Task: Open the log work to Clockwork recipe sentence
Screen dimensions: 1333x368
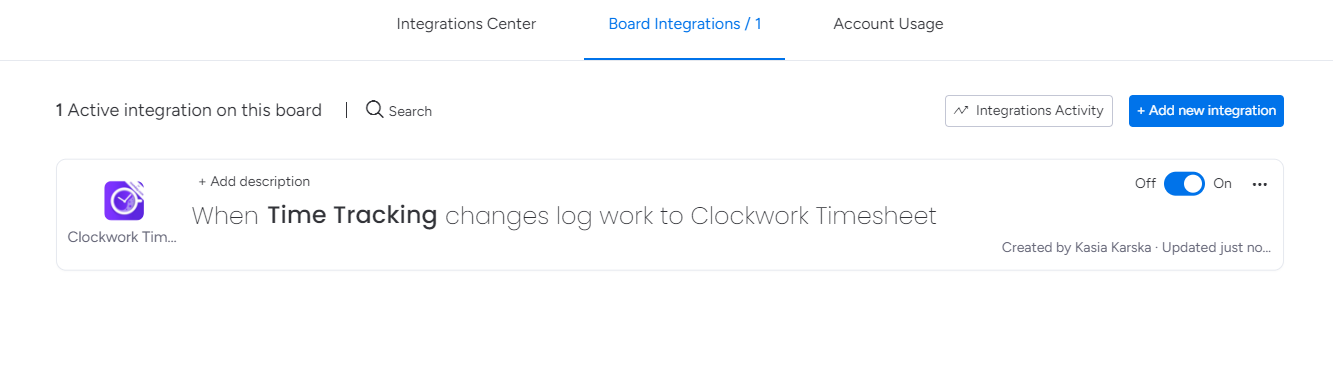Action: tap(564, 215)
